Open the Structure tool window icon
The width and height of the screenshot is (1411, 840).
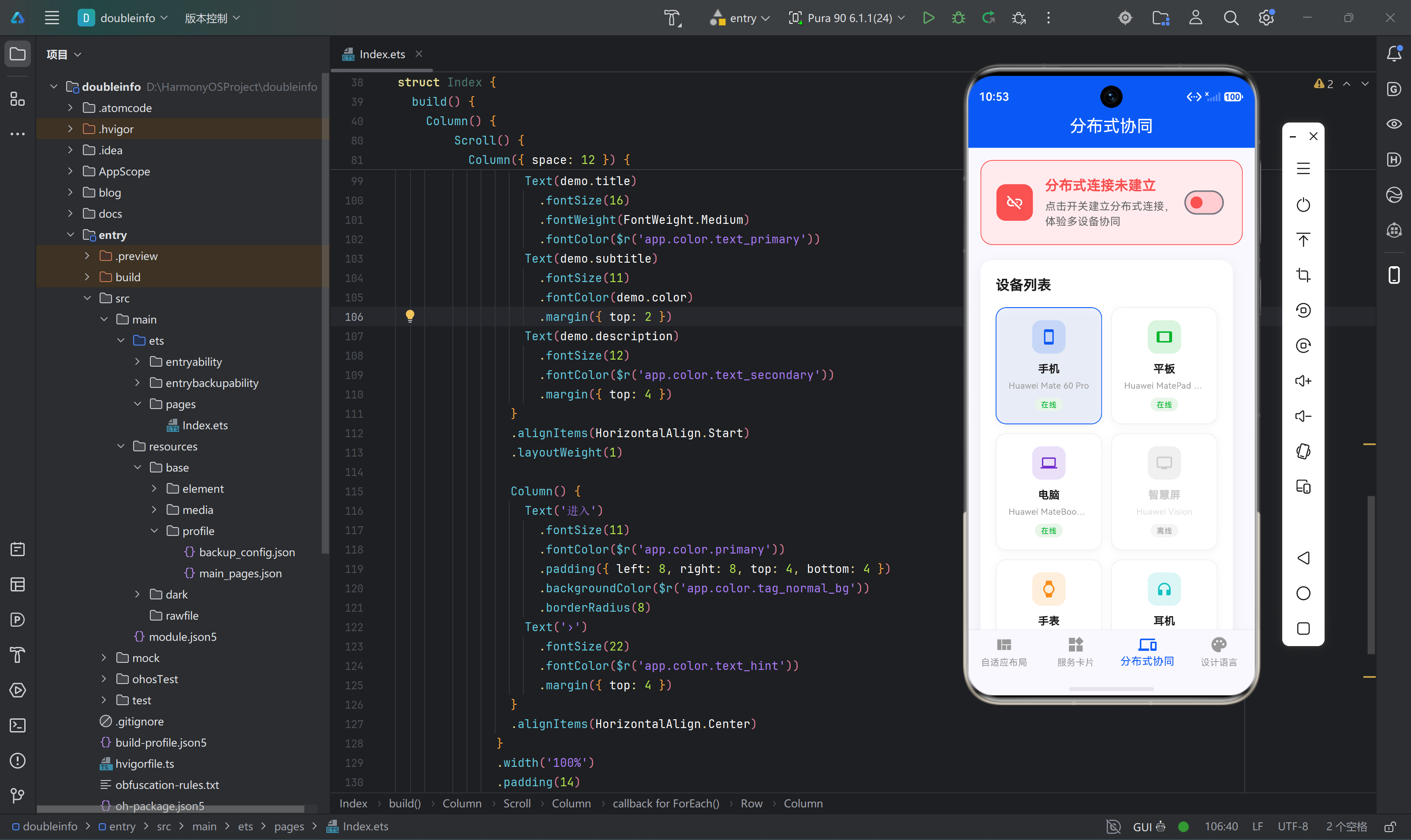(18, 99)
